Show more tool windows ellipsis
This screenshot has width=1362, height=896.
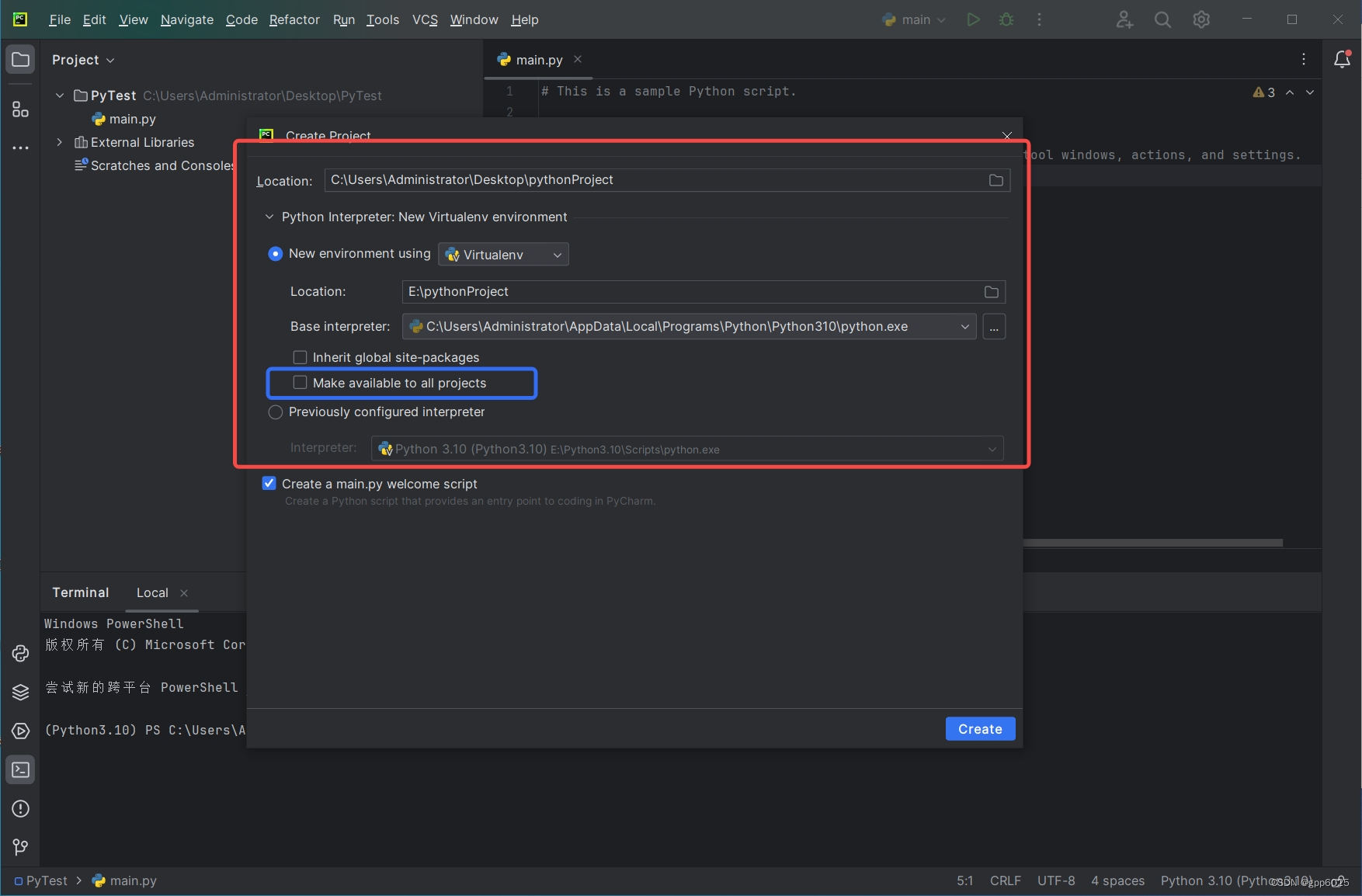20,148
